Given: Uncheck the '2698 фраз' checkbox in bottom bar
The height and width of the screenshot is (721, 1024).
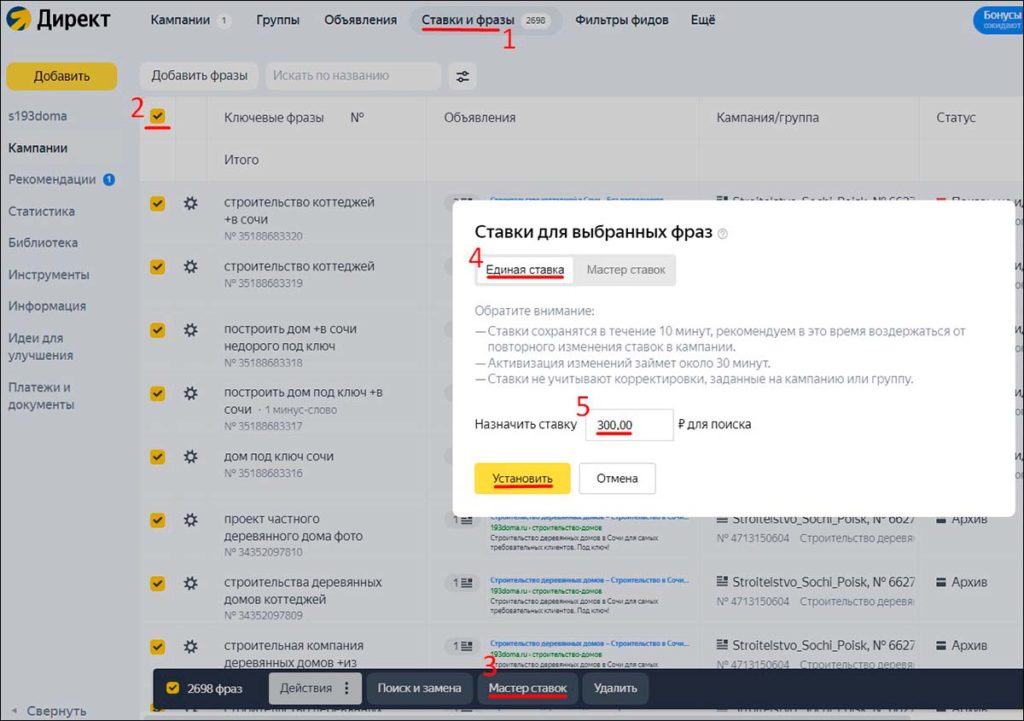Looking at the screenshot, I should tap(172, 688).
